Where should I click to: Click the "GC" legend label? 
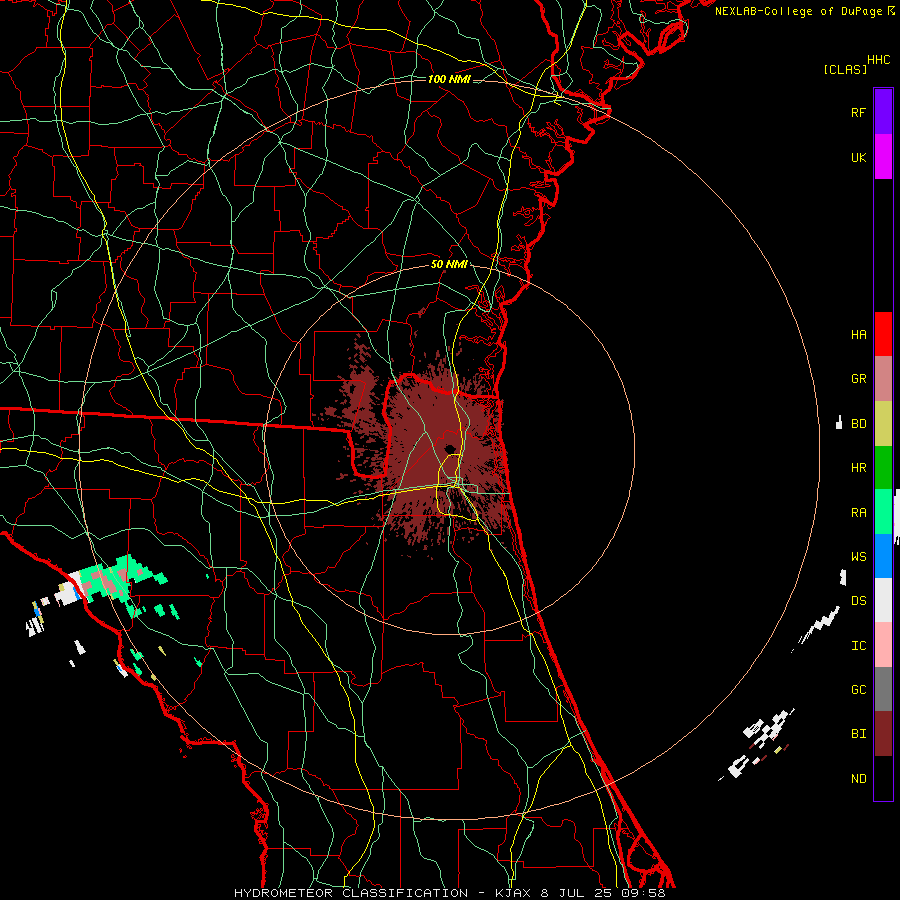tap(859, 690)
